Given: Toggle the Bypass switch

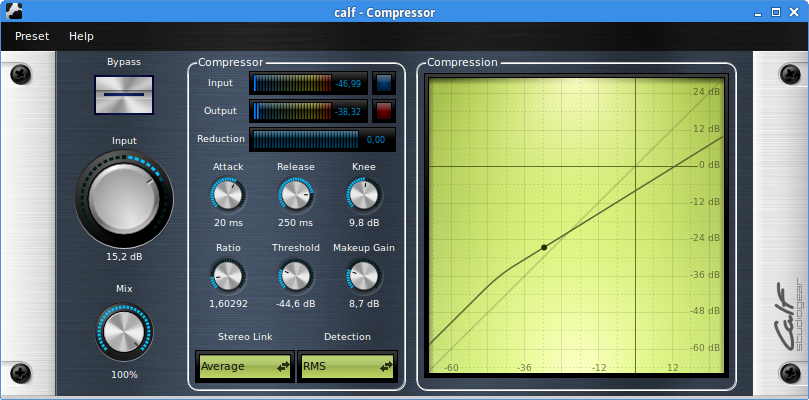Looking at the screenshot, I should (x=124, y=94).
